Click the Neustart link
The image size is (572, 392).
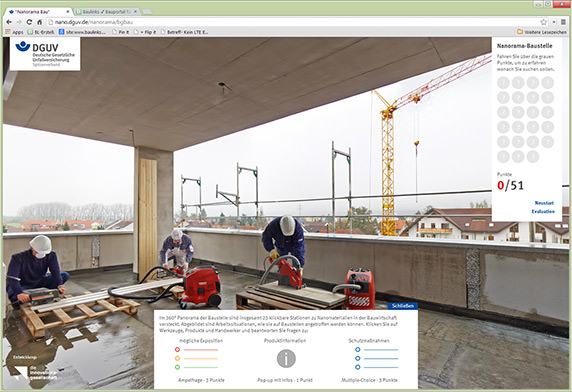544,203
